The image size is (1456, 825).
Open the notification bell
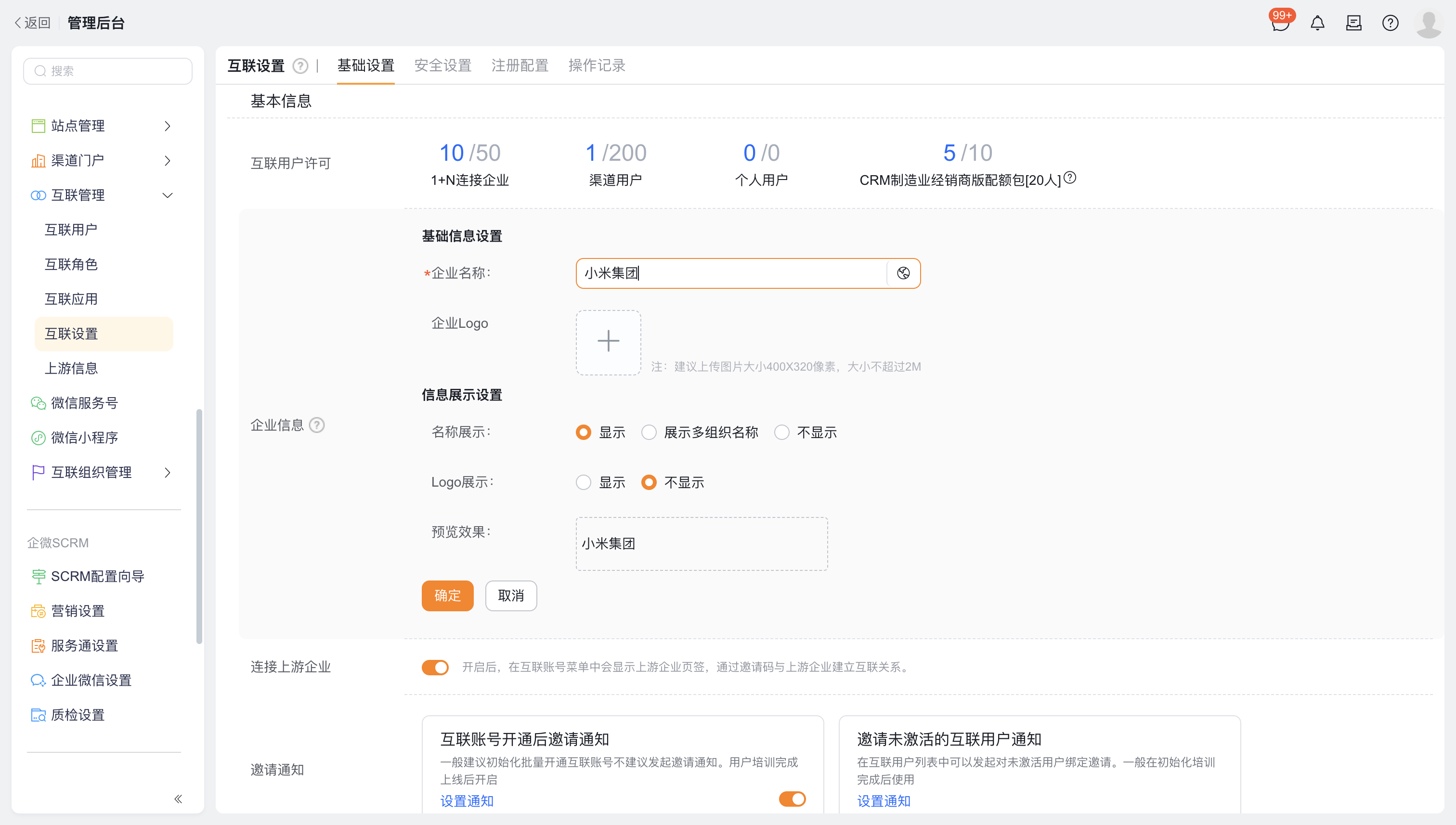[1317, 23]
